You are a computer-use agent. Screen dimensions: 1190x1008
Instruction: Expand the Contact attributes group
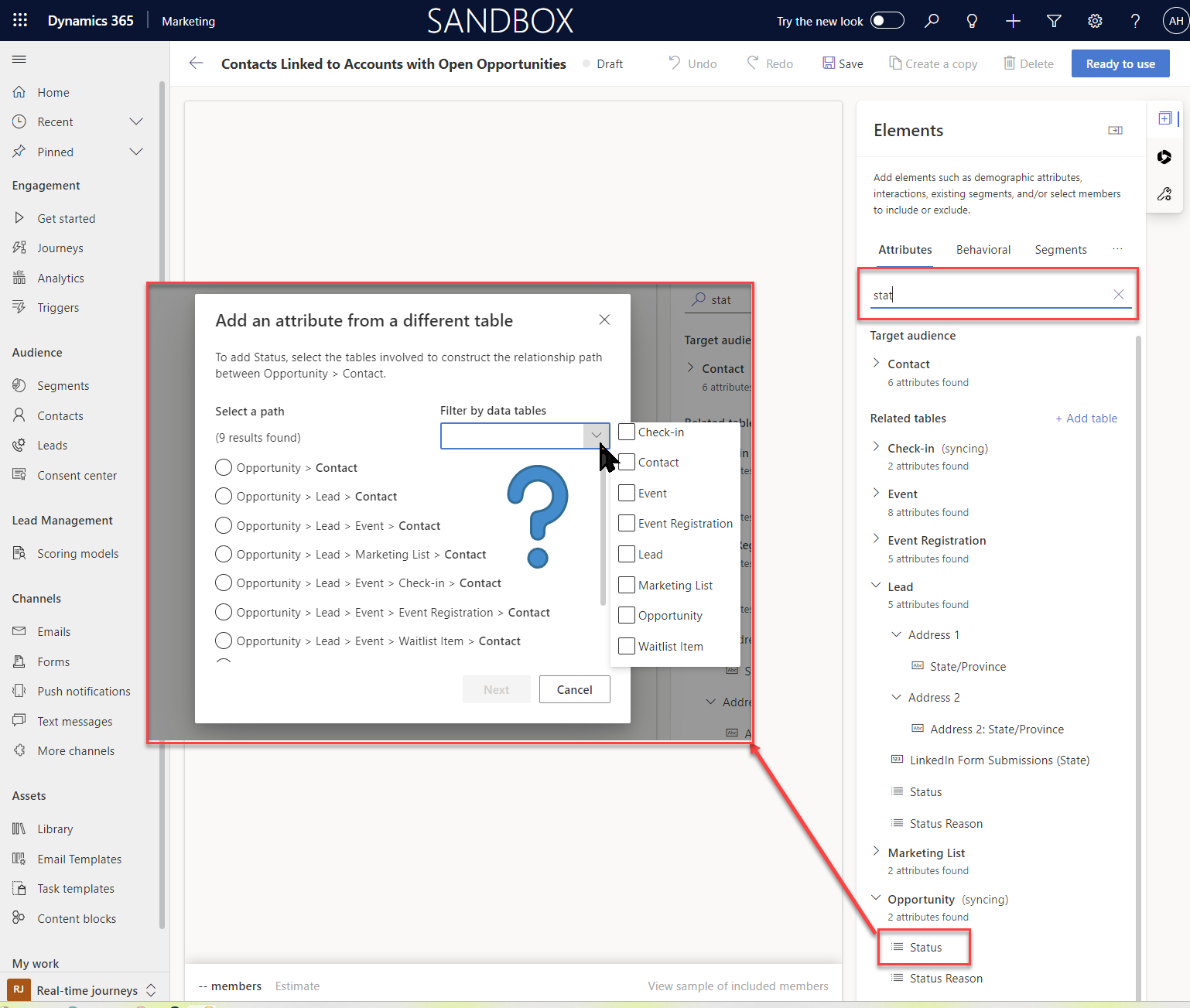coord(875,363)
